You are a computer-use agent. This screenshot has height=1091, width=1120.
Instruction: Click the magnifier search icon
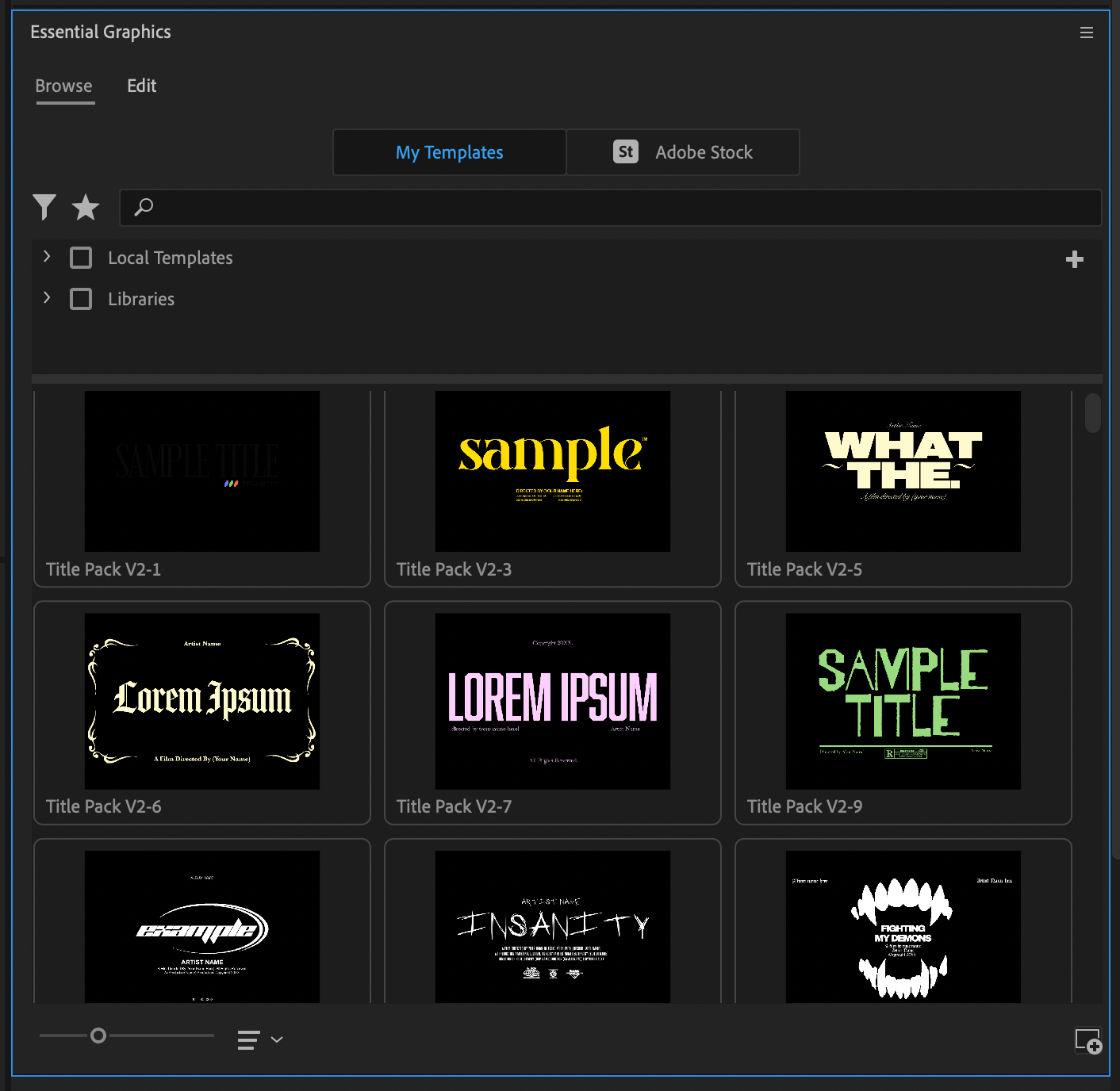tap(144, 207)
